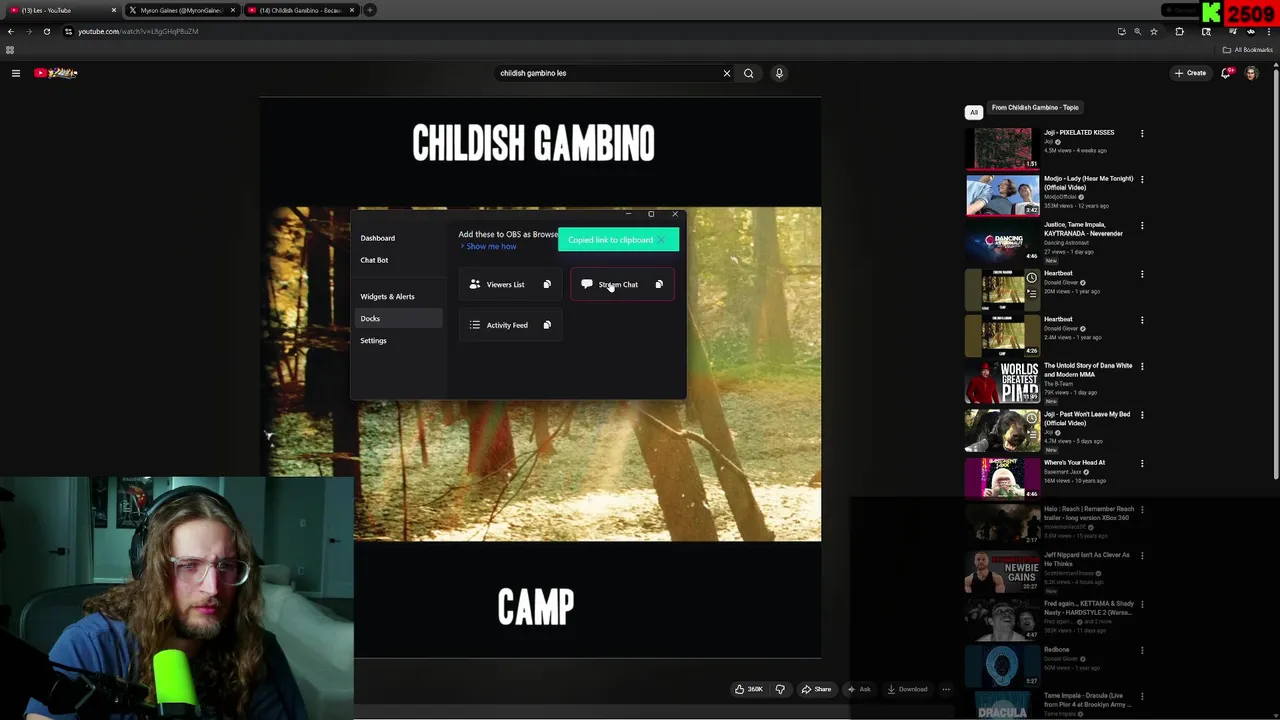
Task: Share the video
Action: coord(816,689)
